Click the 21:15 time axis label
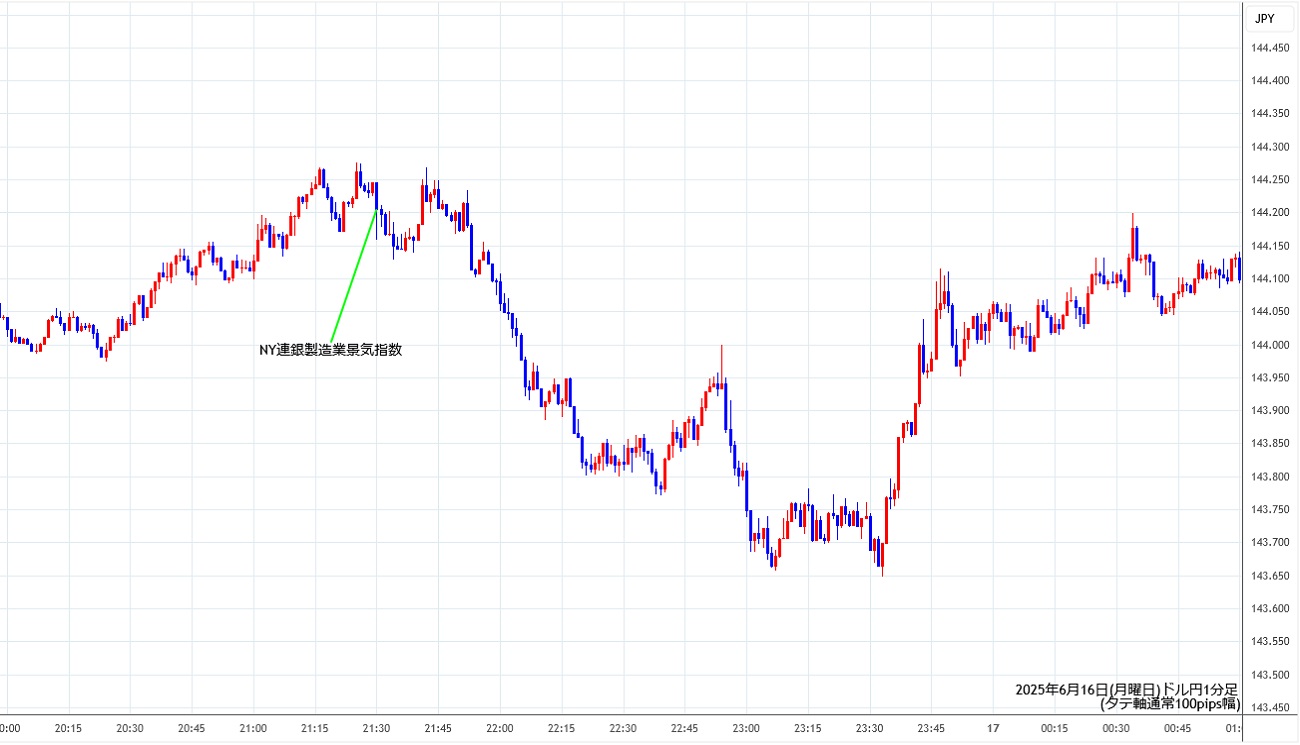Viewport: 1300px width, 745px height. (x=315, y=729)
